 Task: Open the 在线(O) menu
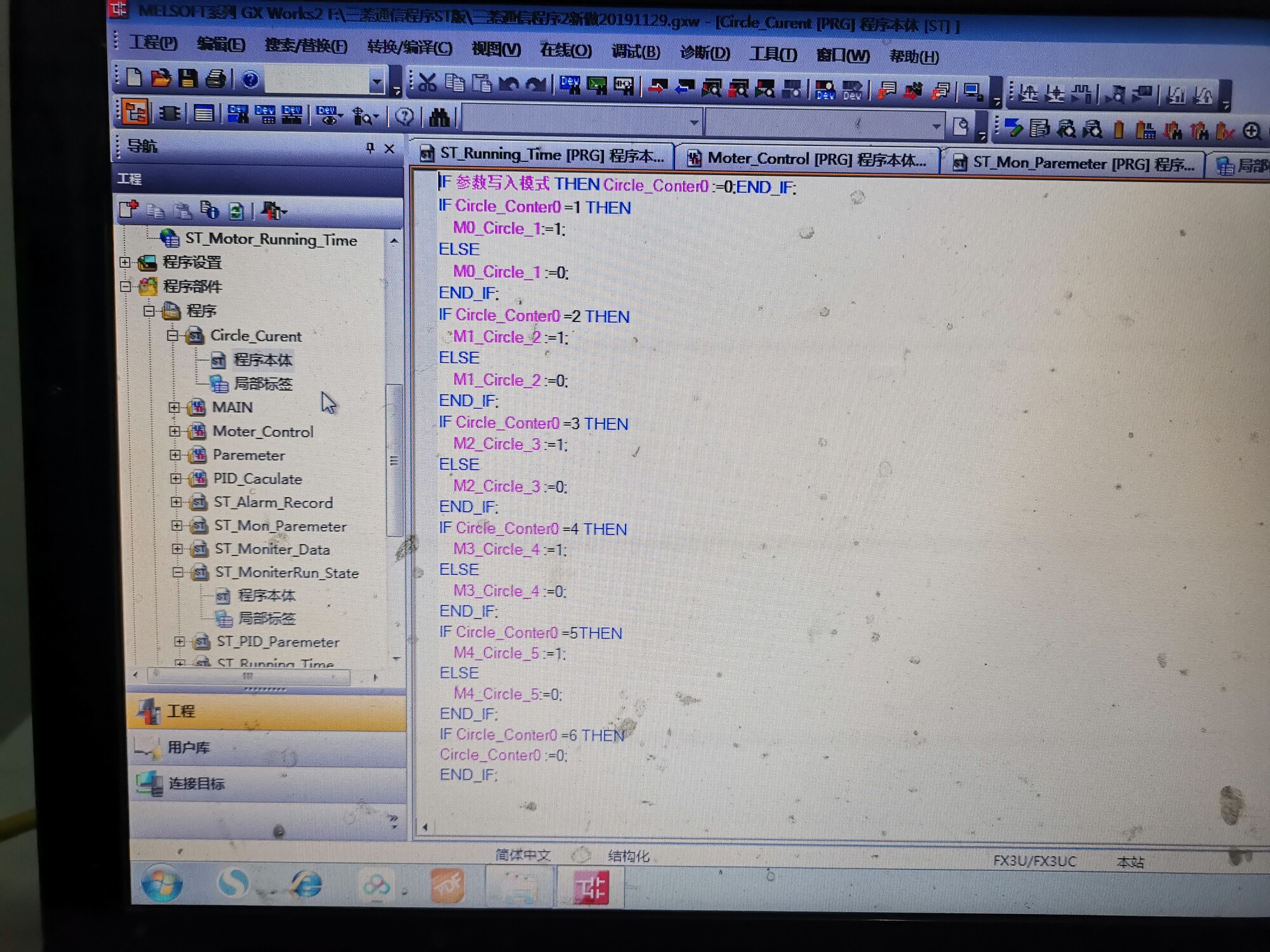(x=565, y=50)
